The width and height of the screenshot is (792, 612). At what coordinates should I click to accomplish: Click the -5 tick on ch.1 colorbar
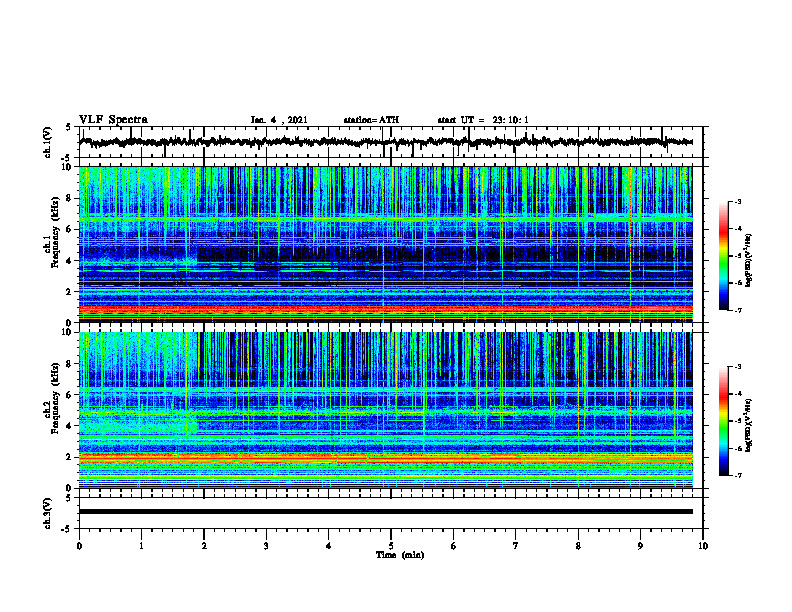point(737,256)
